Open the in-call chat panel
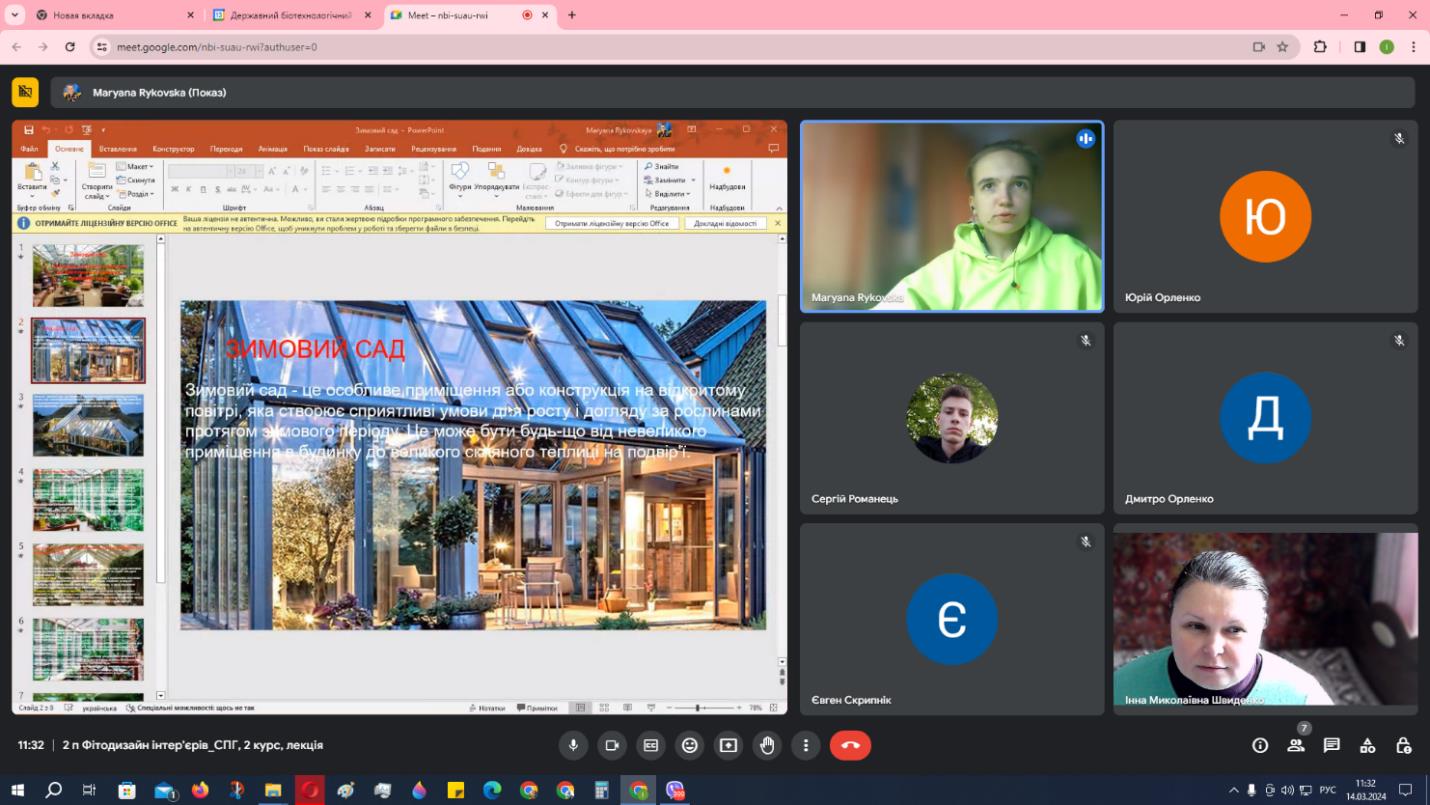The image size is (1430, 805). (x=1331, y=745)
